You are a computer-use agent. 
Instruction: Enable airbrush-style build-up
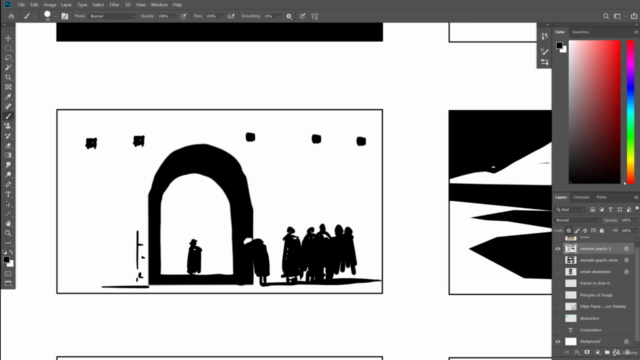pos(231,16)
